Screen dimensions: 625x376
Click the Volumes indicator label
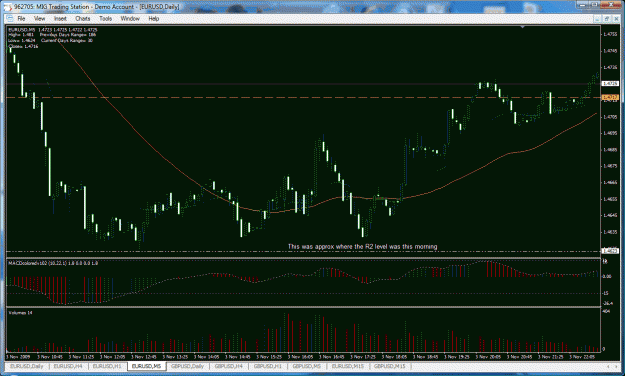[x=20, y=313]
